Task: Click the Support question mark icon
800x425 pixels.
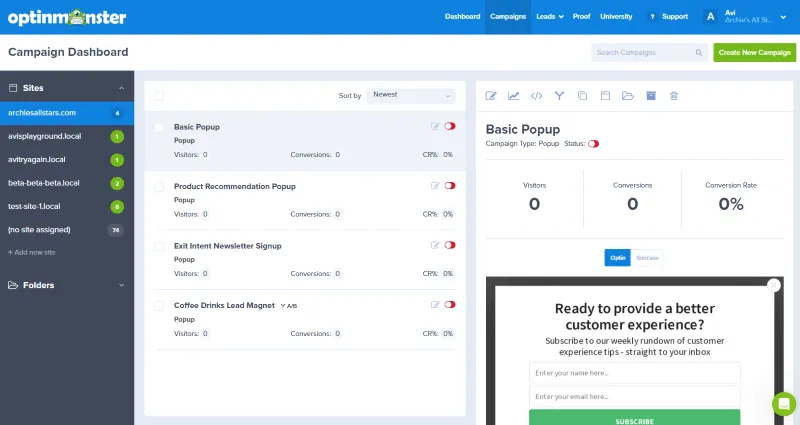Action: (652, 17)
